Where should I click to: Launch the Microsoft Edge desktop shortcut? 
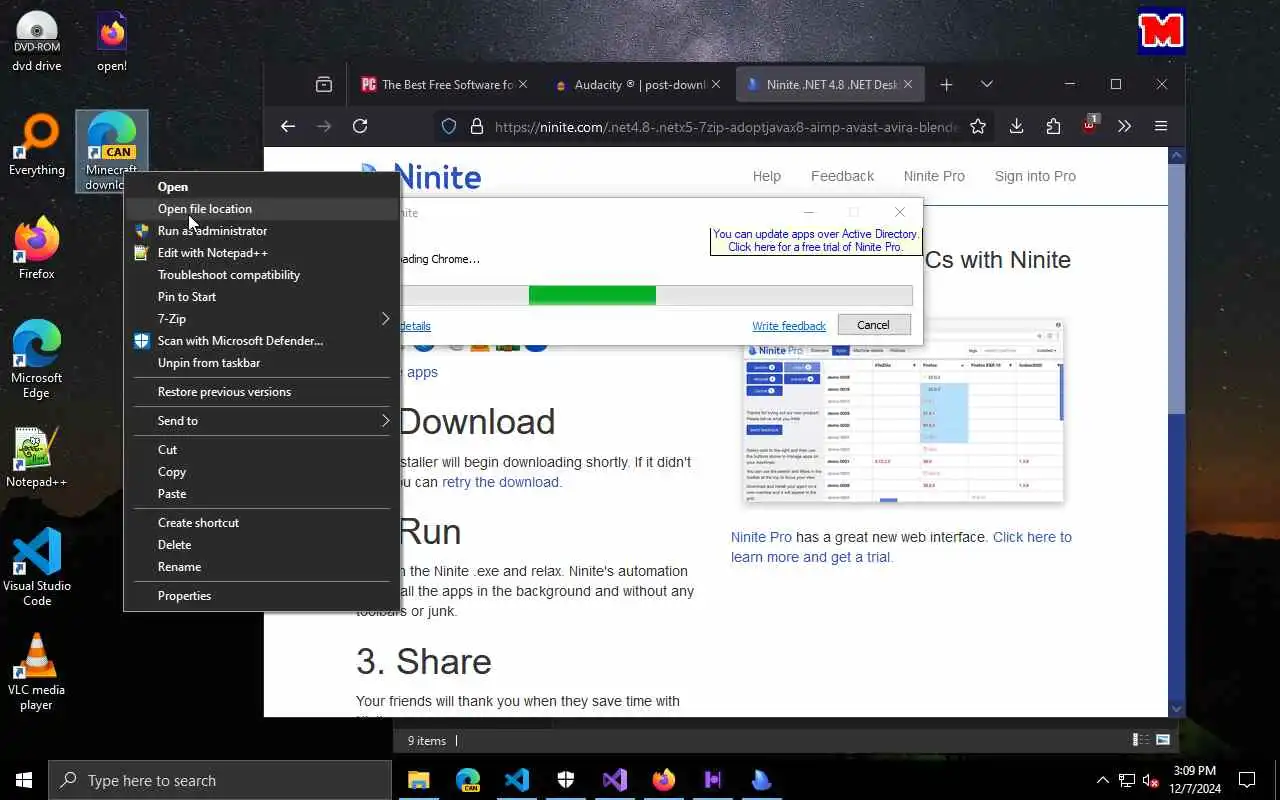[37, 360]
